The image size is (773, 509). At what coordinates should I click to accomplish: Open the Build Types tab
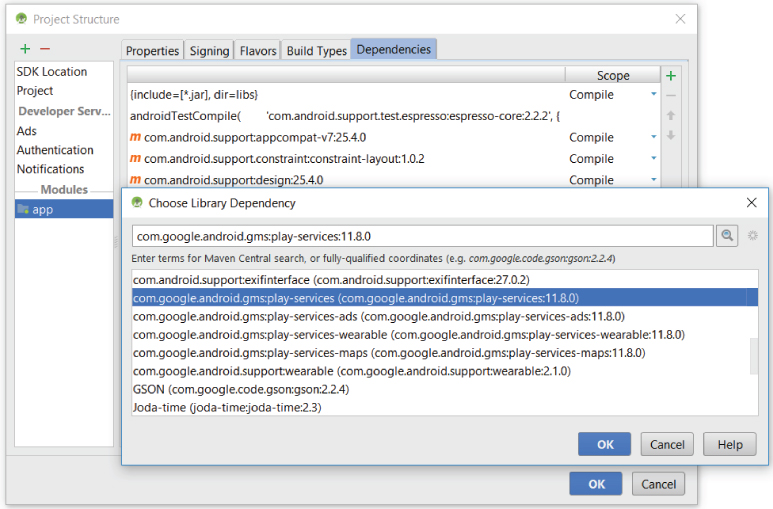point(316,51)
